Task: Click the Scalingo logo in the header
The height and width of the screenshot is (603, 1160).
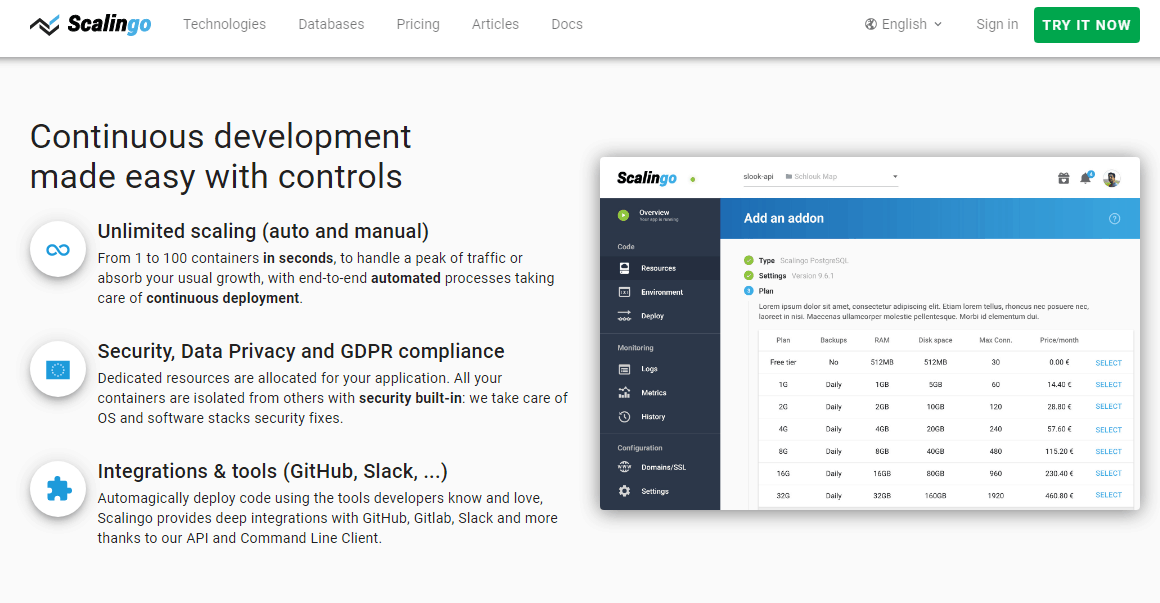Action: click(90, 24)
